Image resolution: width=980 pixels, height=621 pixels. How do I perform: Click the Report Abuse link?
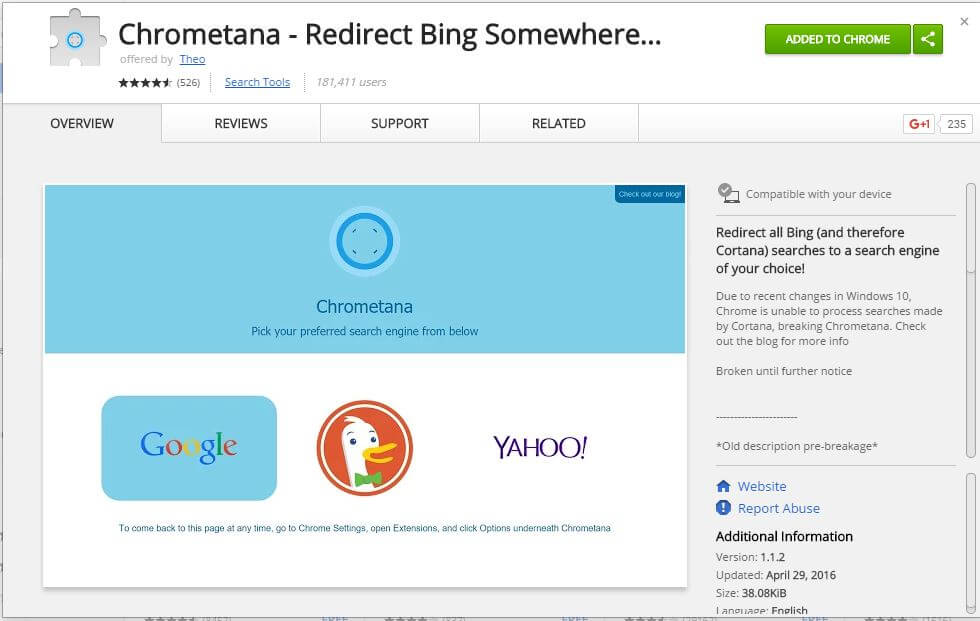(x=779, y=509)
